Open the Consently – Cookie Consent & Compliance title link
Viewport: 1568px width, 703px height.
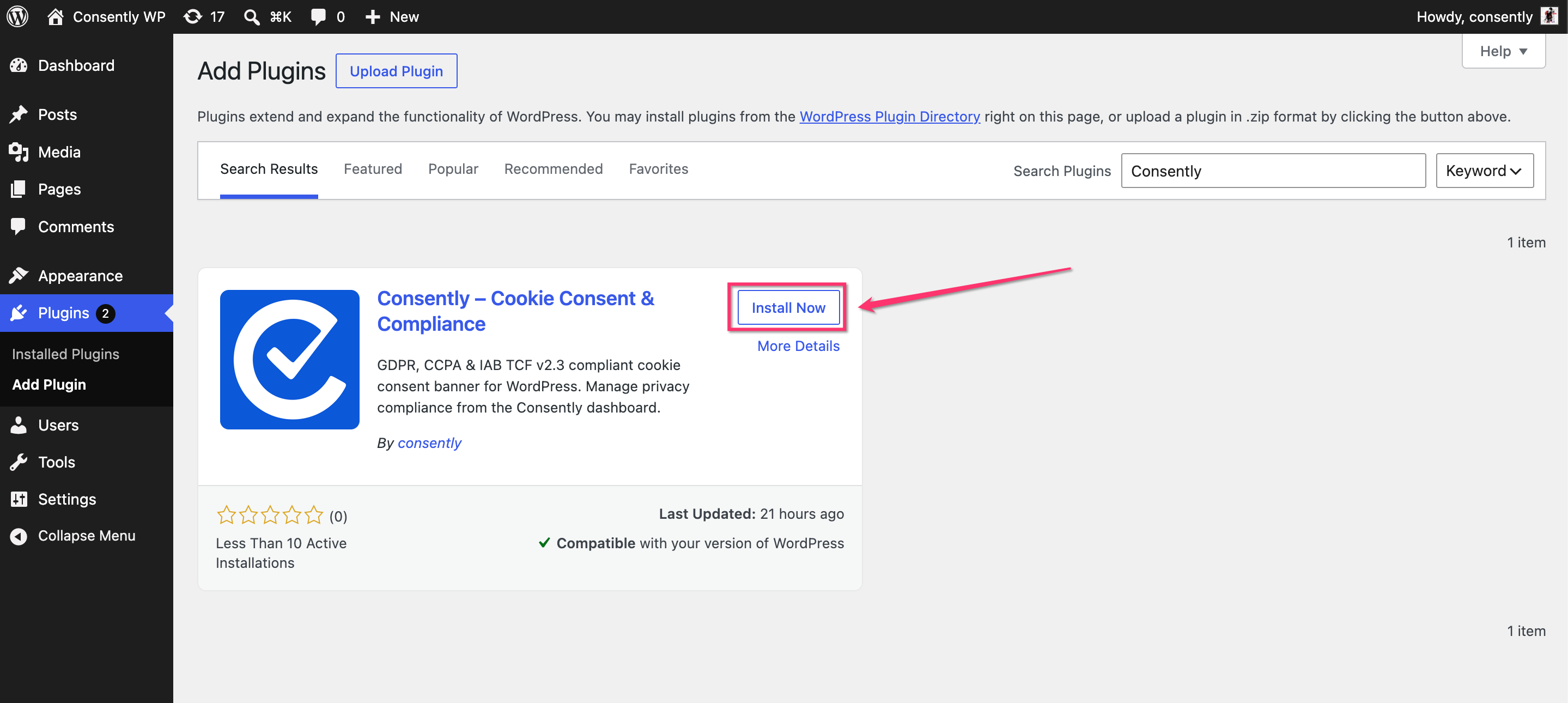[515, 311]
